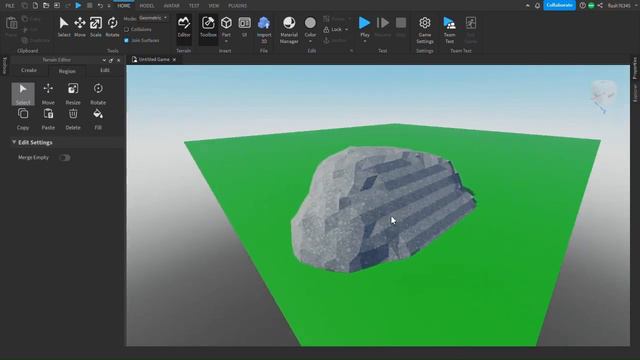Open the Region tab in Terrain Editor
The width and height of the screenshot is (640, 360).
67,71
